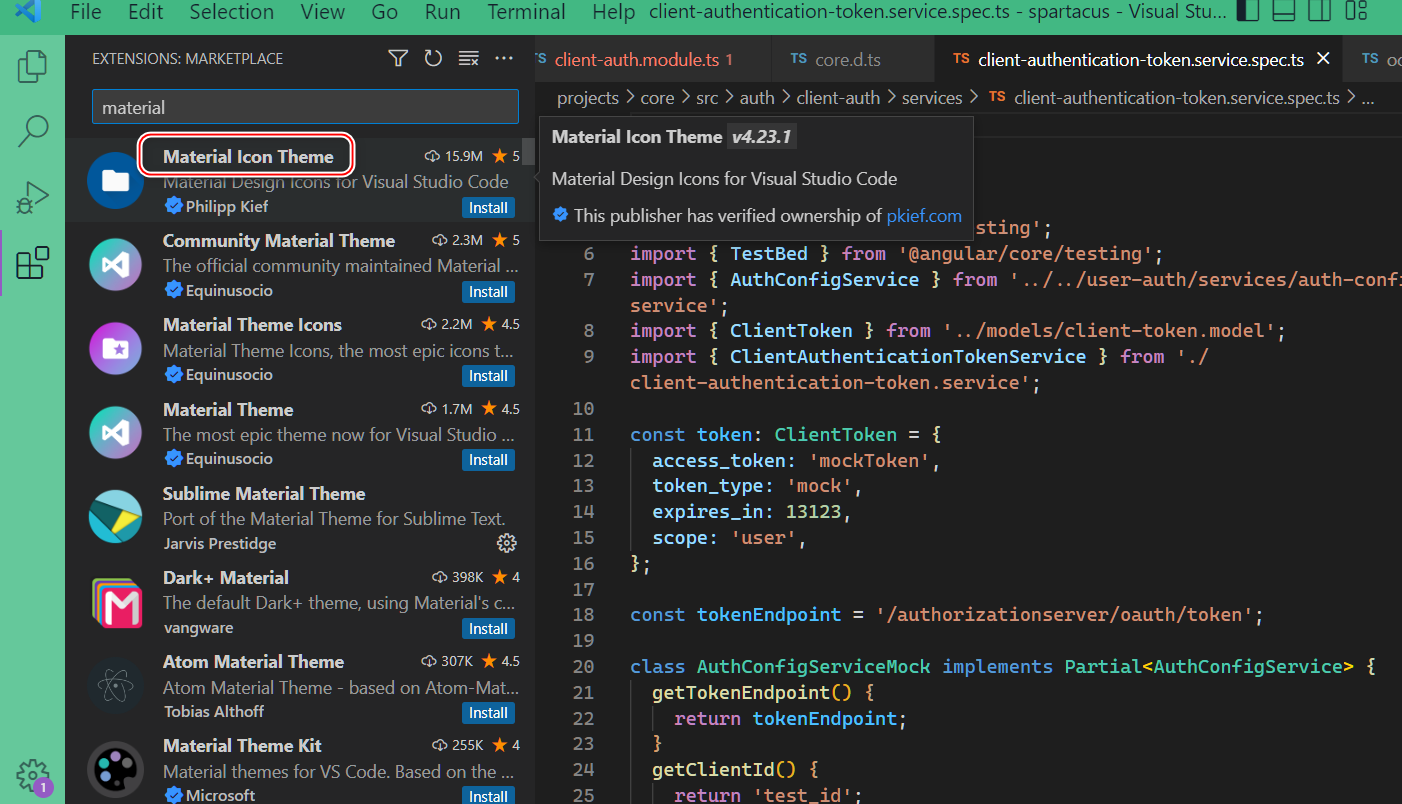Install Material Theme Kit extension
The image size is (1402, 804).
click(488, 796)
